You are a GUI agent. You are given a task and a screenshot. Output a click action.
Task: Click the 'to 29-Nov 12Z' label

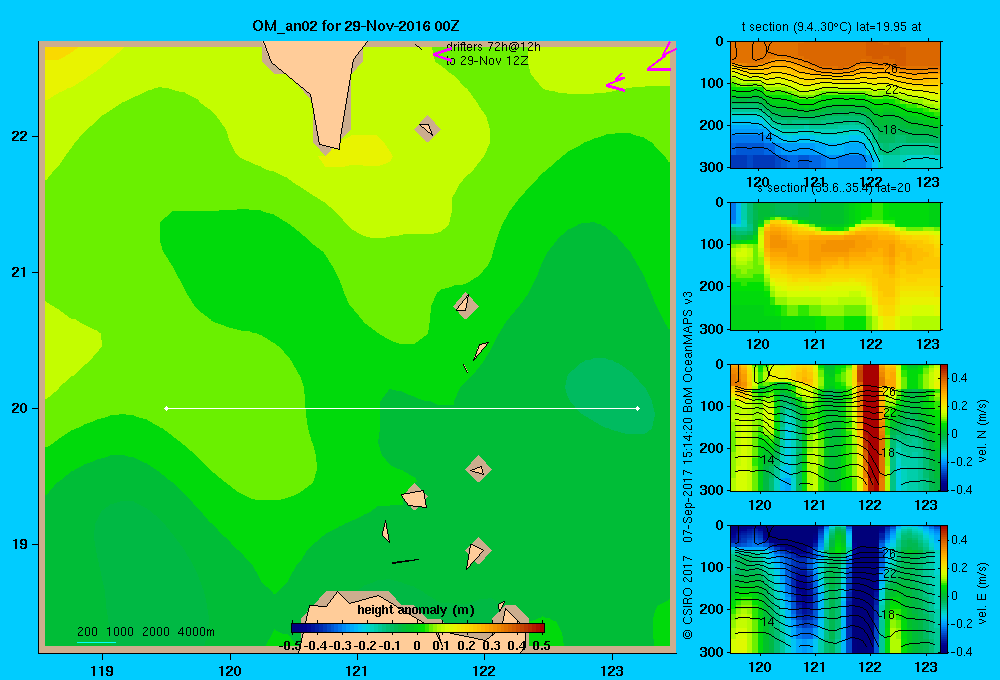487,61
